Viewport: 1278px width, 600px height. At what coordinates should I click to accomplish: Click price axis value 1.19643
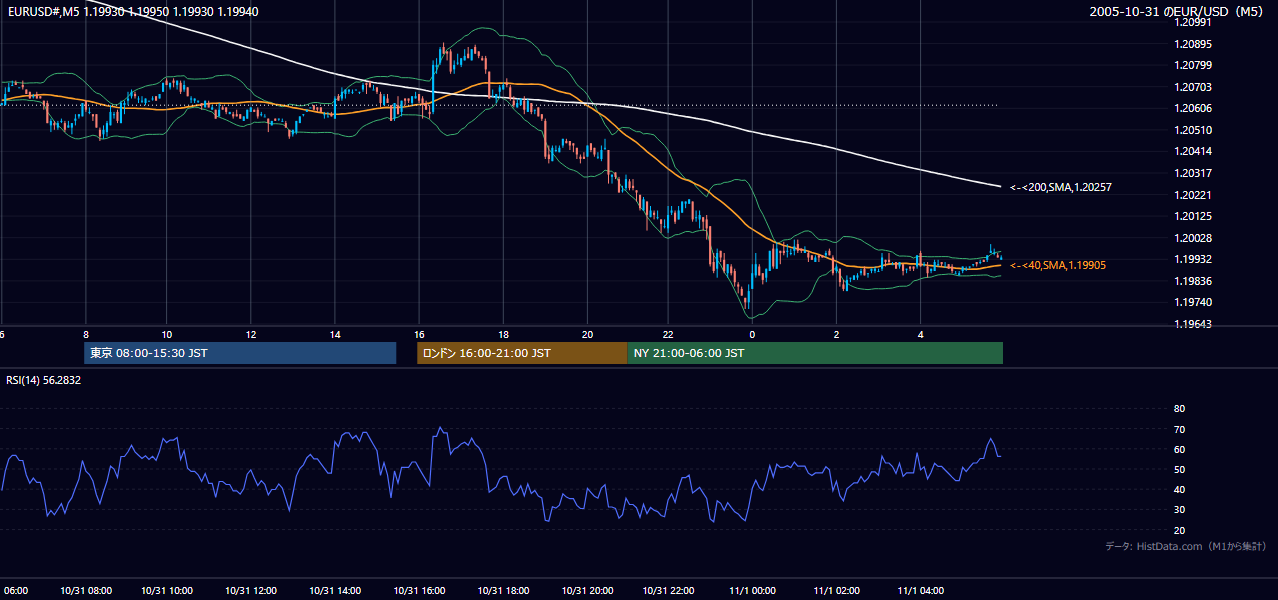pyautogui.click(x=1193, y=324)
